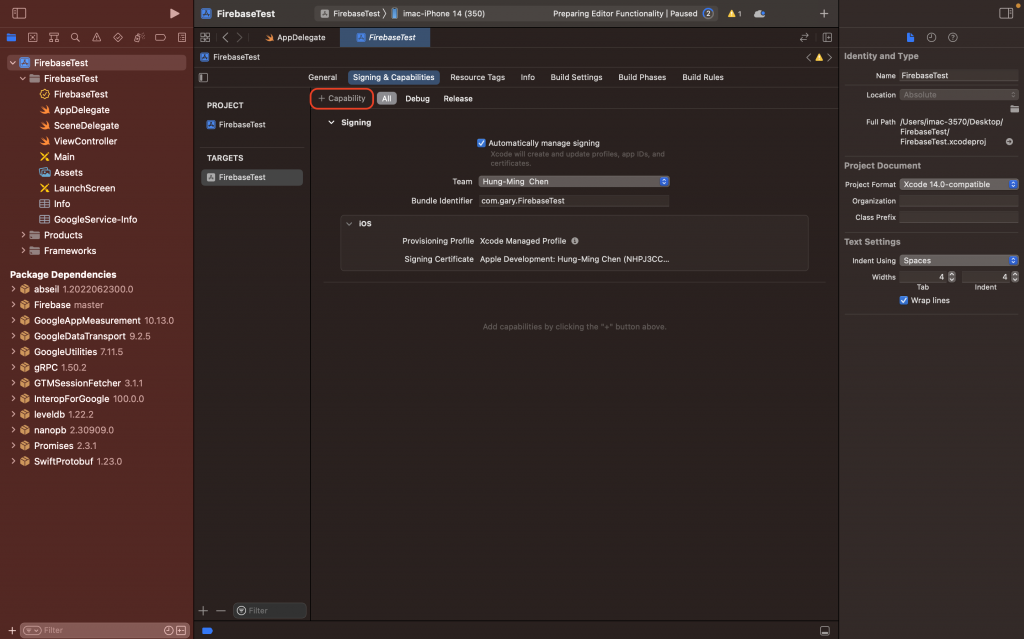The height and width of the screenshot is (639, 1024).
Task: Add a target with the plus button
Action: (203, 611)
